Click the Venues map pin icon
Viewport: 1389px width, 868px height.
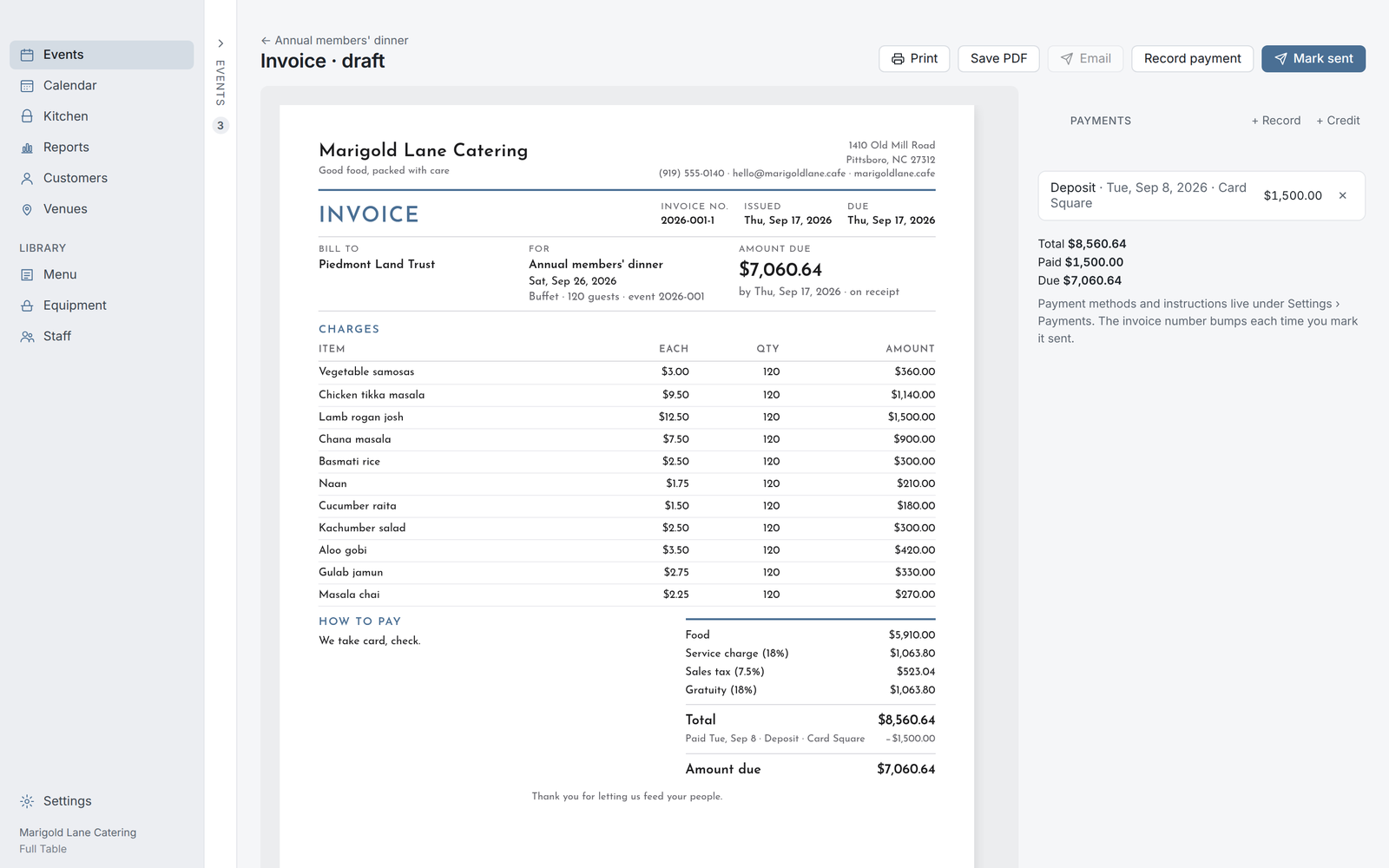click(x=27, y=209)
